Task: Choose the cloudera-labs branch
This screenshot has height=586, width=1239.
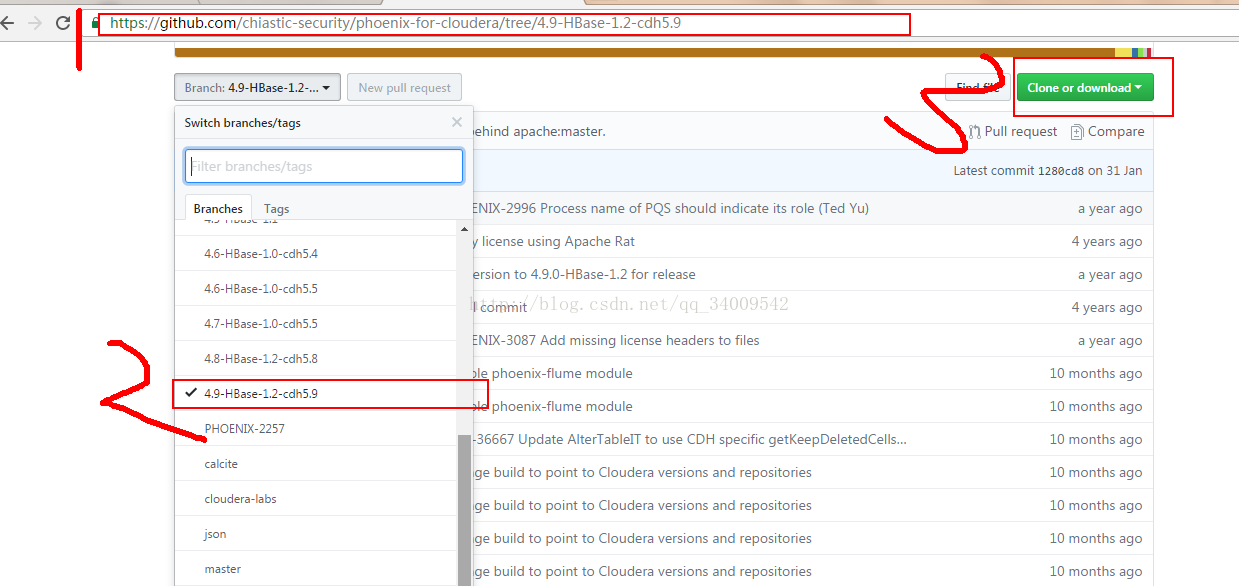Action: pyautogui.click(x=317, y=499)
